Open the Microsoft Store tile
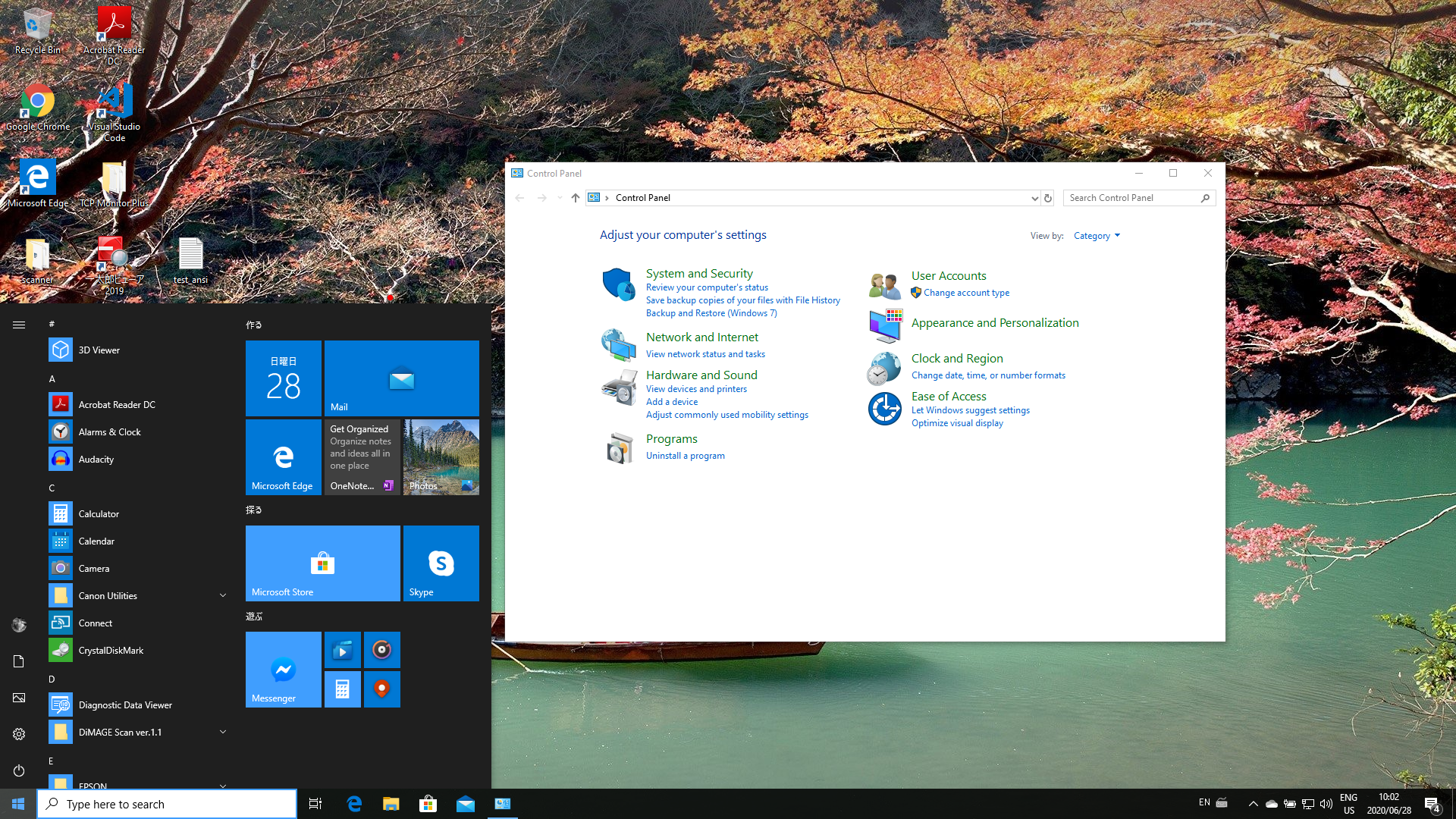This screenshot has width=1456, height=819. (322, 563)
